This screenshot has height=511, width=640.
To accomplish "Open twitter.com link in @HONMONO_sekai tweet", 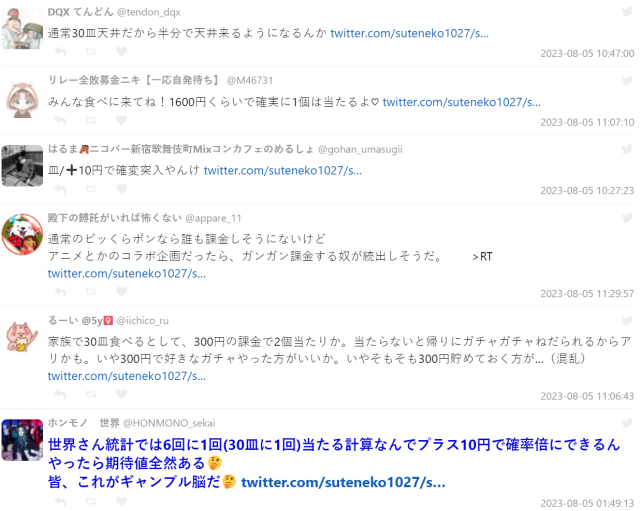I will (343, 482).
